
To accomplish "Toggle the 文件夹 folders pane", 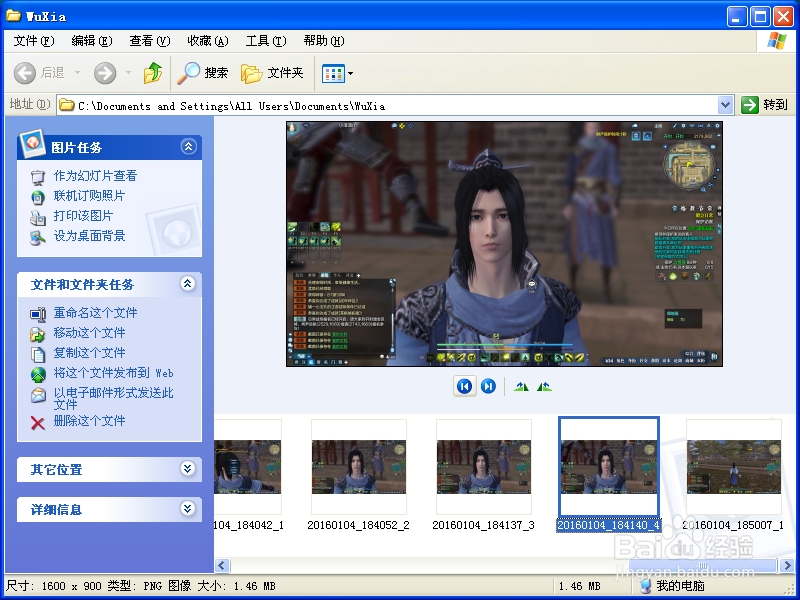I will 272,73.
